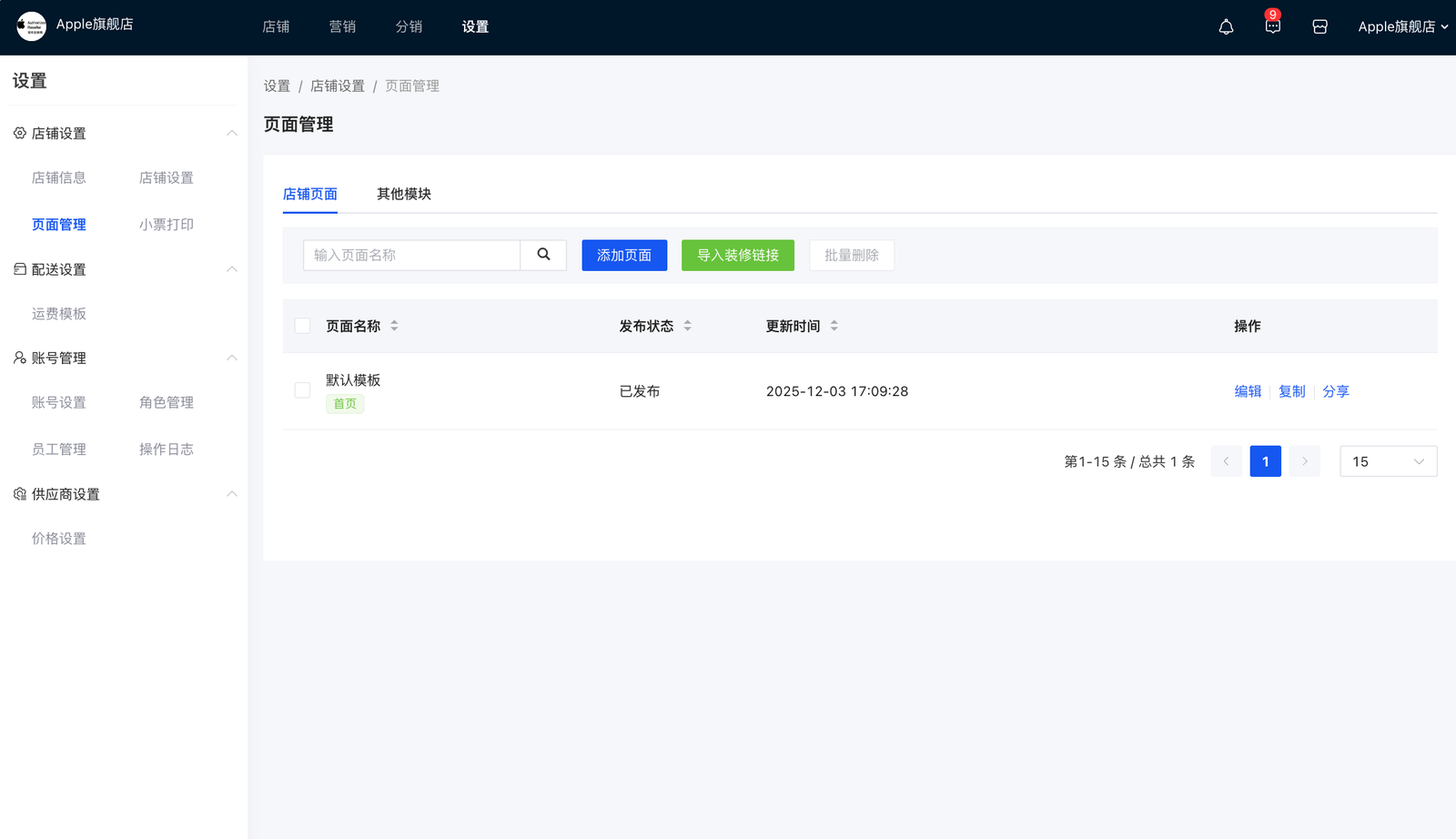Viewport: 1456px width, 839px height.
Task: Click the magnifier search icon button
Action: coord(543,255)
